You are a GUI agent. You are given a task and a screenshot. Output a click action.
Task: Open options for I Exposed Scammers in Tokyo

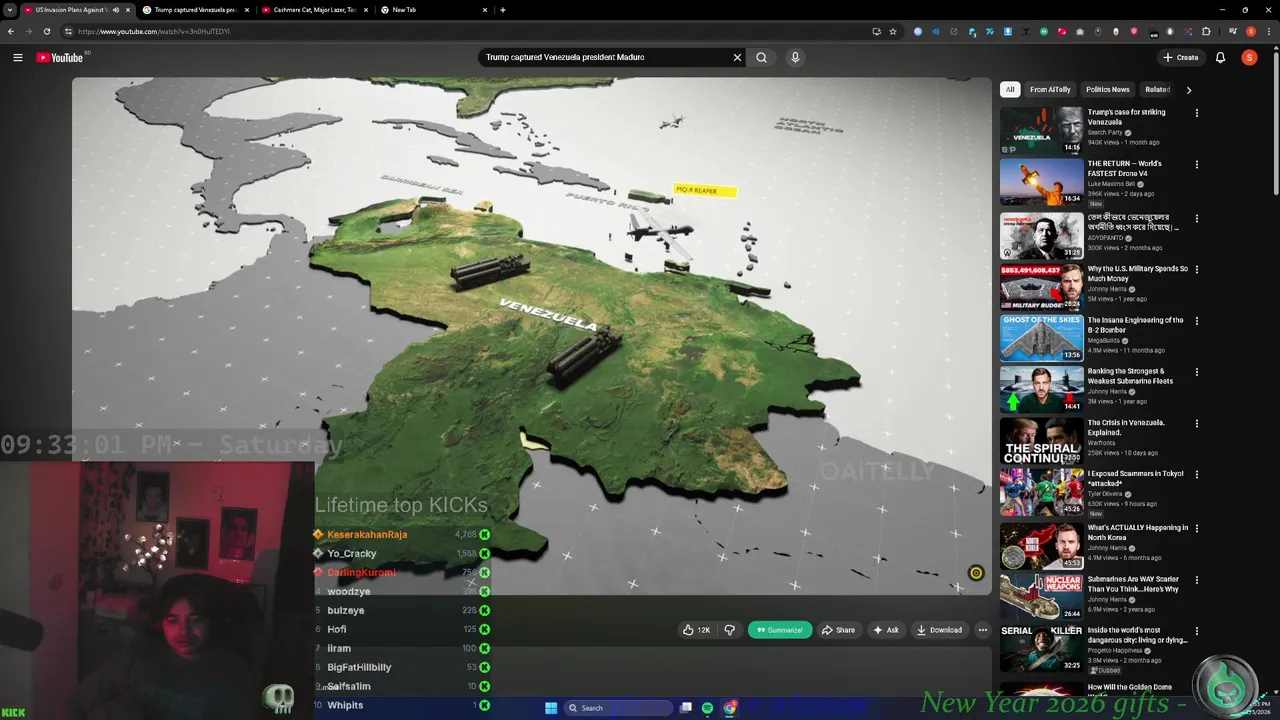point(1196,475)
